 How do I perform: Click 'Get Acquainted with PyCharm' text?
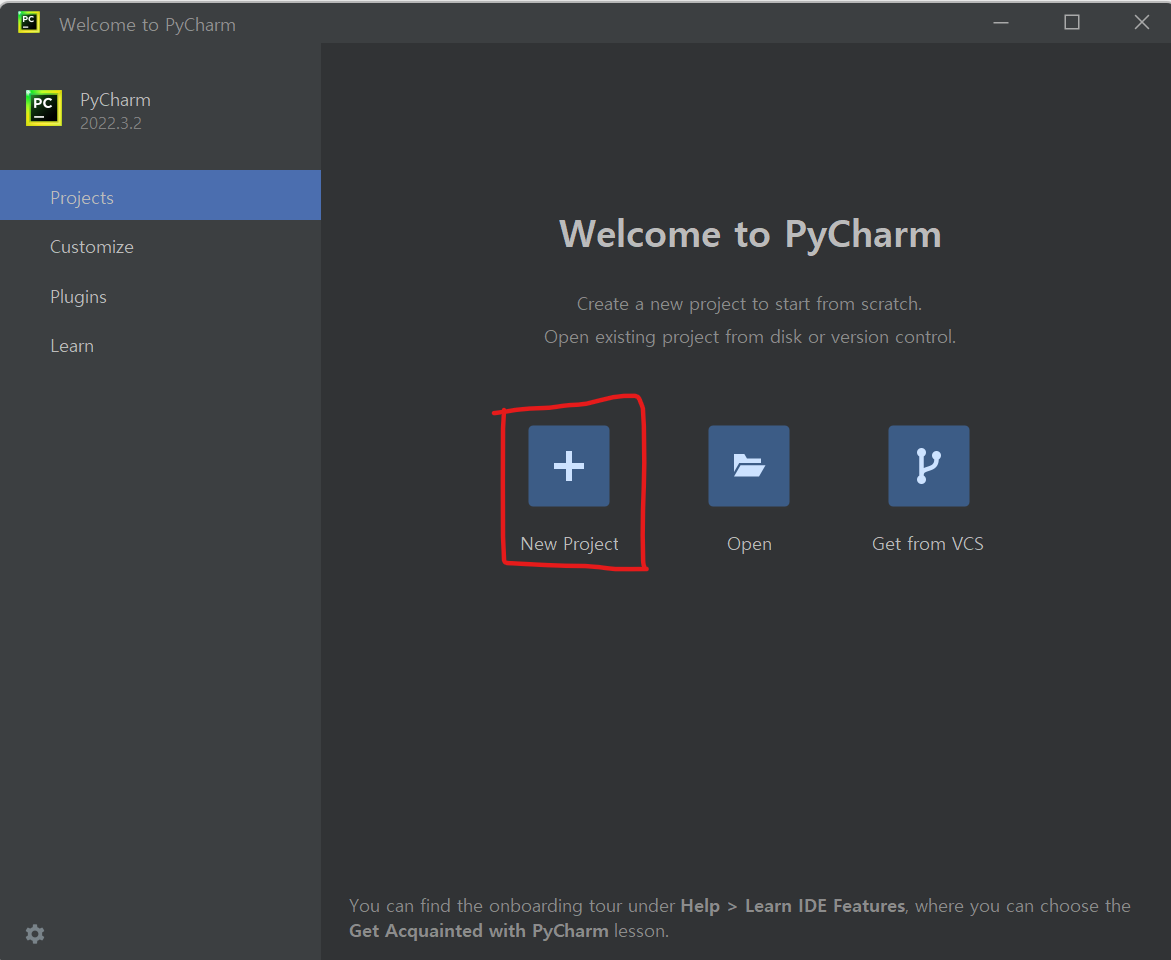tap(479, 931)
